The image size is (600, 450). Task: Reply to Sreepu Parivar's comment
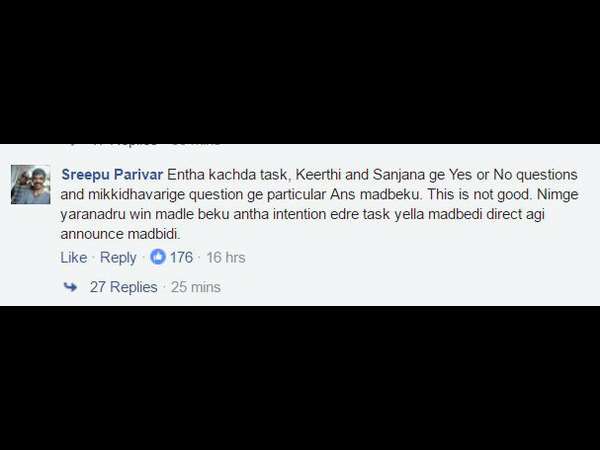118,258
